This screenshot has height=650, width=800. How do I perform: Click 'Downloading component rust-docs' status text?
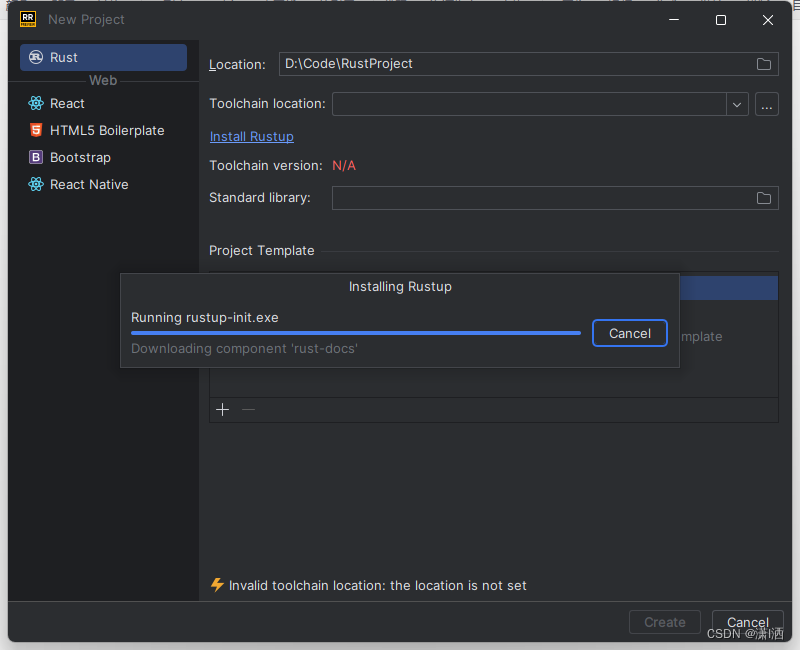point(244,348)
